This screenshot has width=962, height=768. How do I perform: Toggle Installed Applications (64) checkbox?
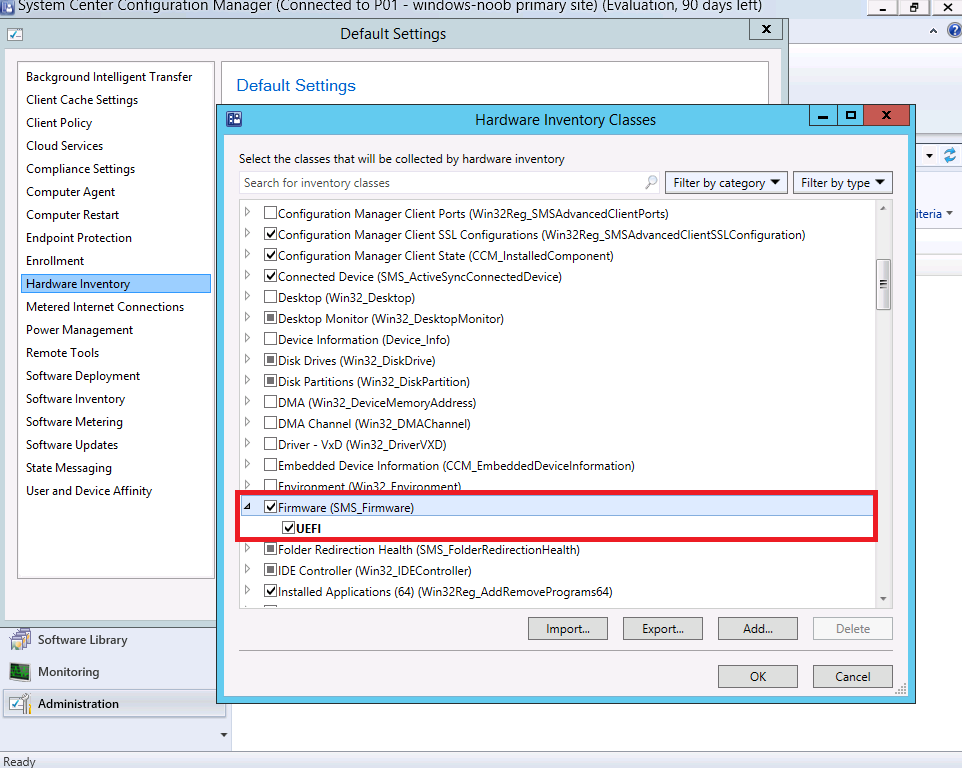tap(270, 591)
